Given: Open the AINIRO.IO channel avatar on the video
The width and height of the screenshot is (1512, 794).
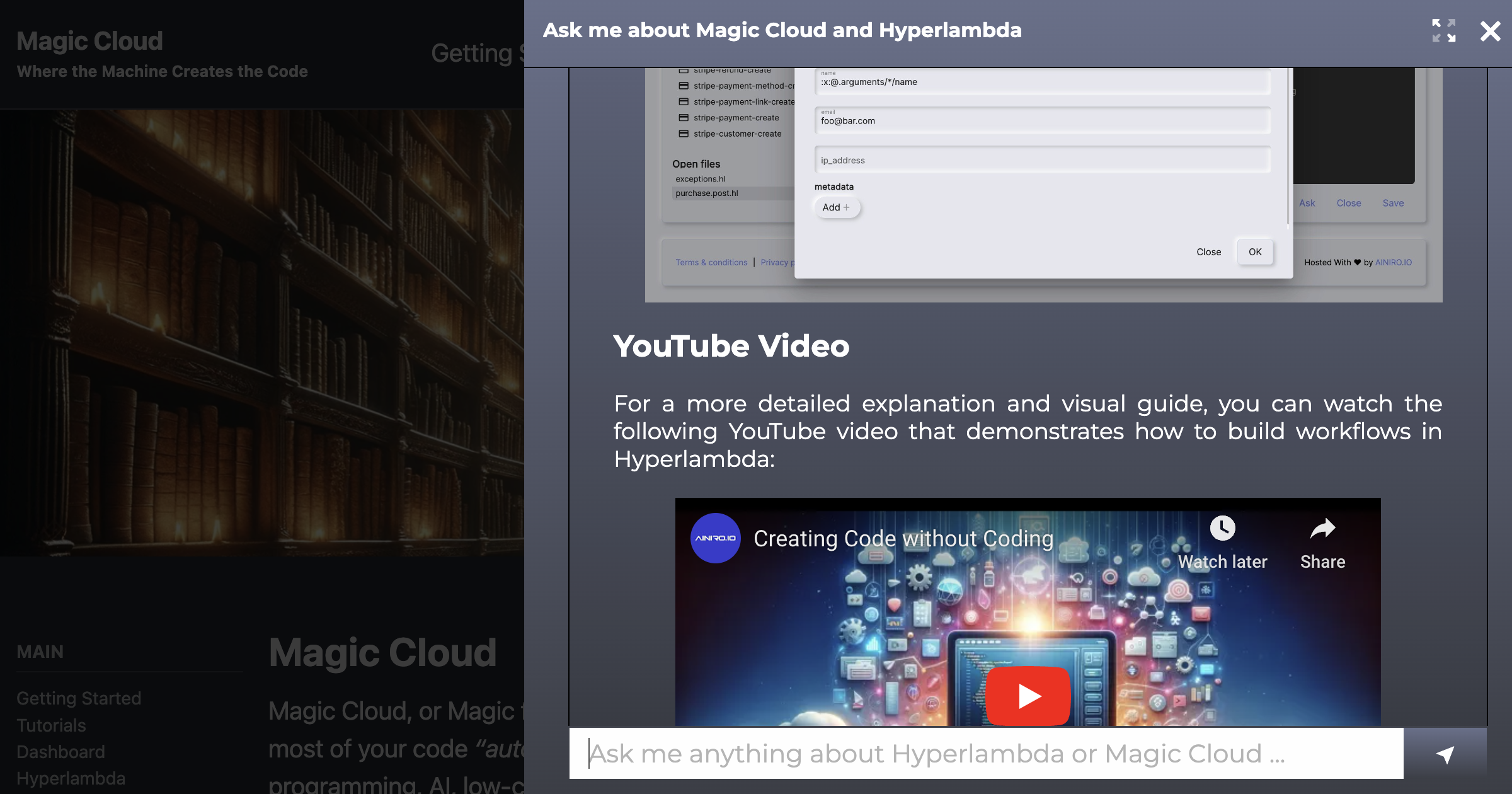Looking at the screenshot, I should 715,538.
